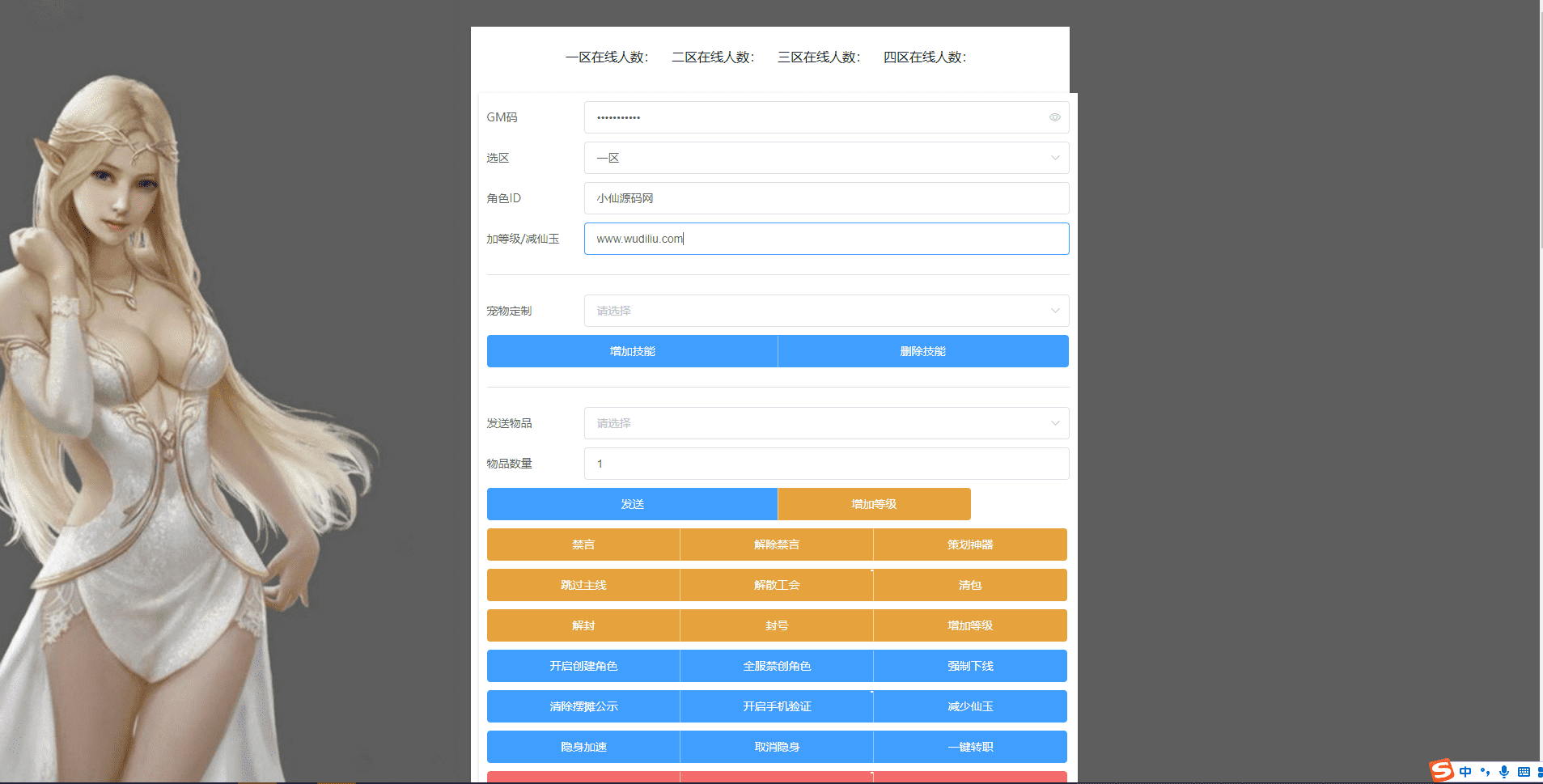Click the 隐身加速 button
The image size is (1543, 784).
583,747
